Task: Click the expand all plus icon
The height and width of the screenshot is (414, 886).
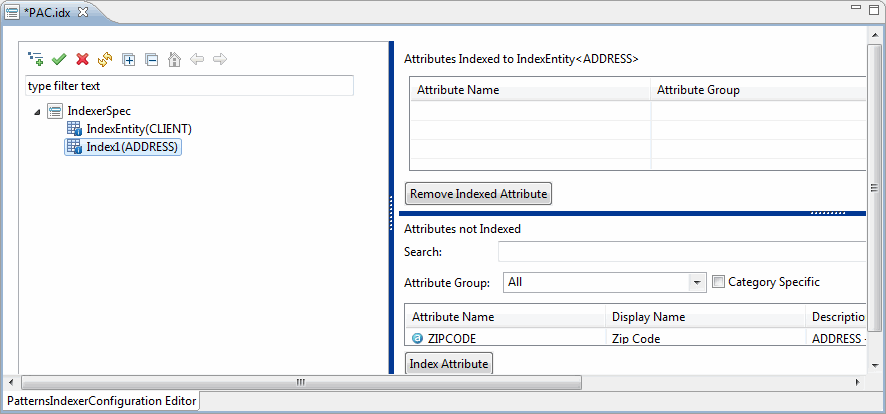Action: pyautogui.click(x=129, y=59)
